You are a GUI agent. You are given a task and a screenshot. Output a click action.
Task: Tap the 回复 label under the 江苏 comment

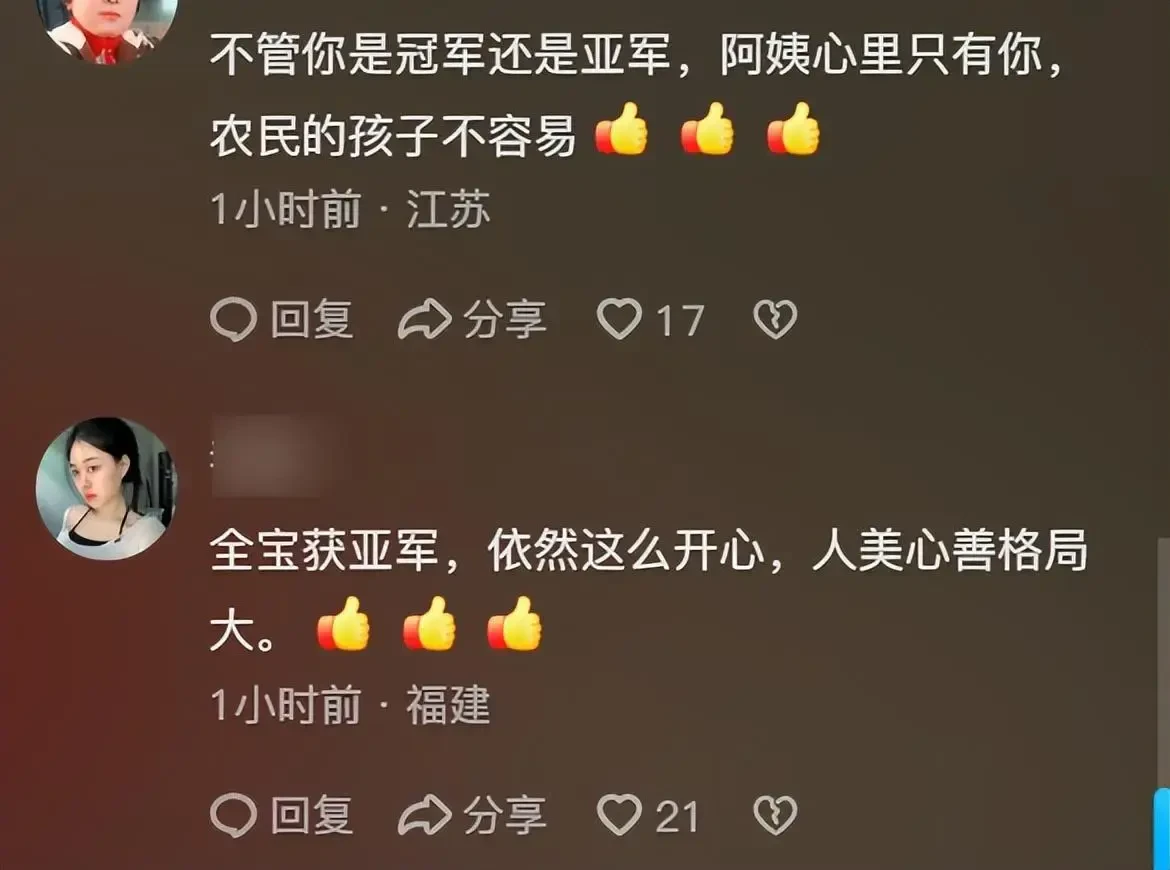point(312,320)
